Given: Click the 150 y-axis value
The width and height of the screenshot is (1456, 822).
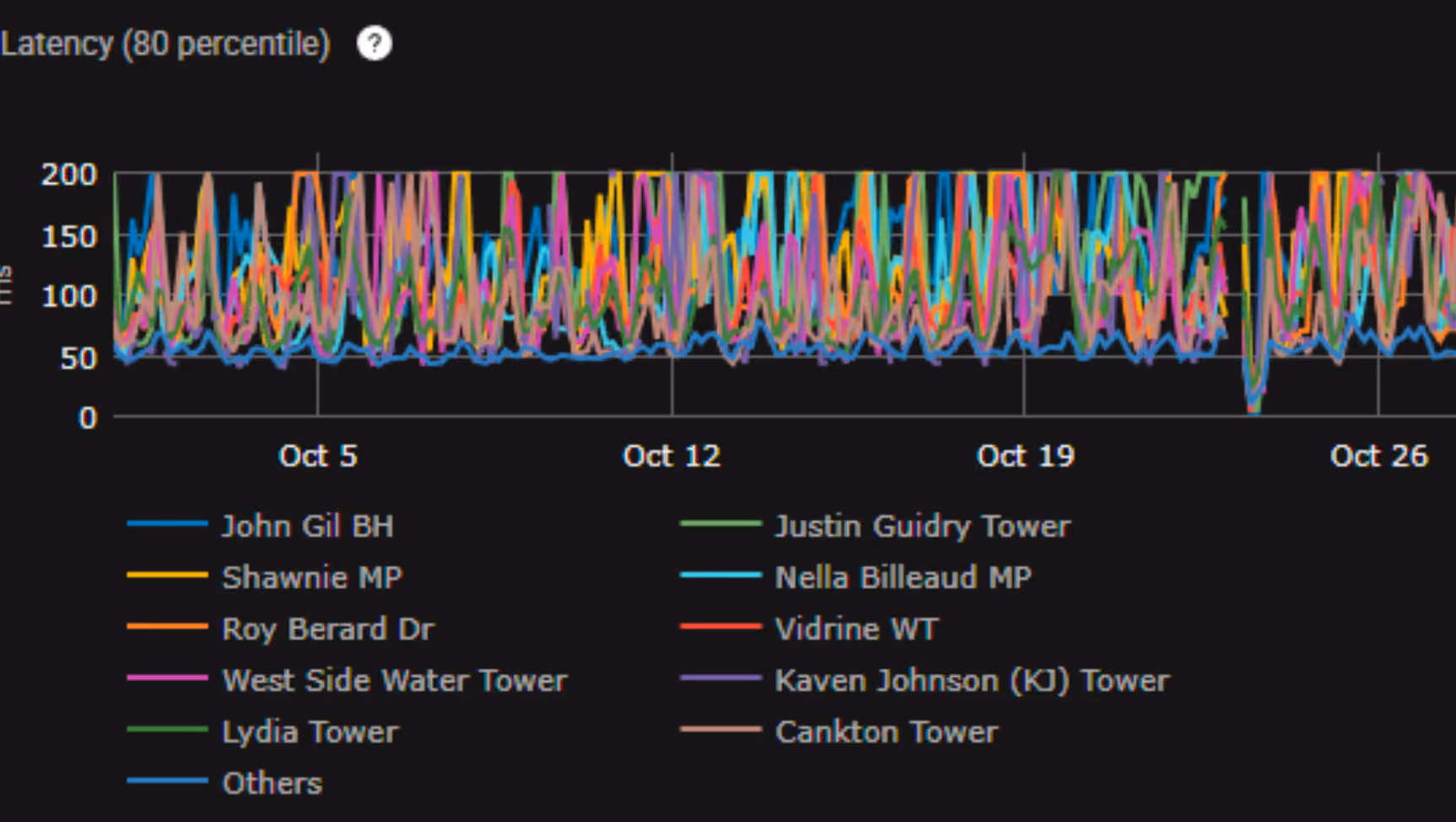Looking at the screenshot, I should (x=69, y=236).
